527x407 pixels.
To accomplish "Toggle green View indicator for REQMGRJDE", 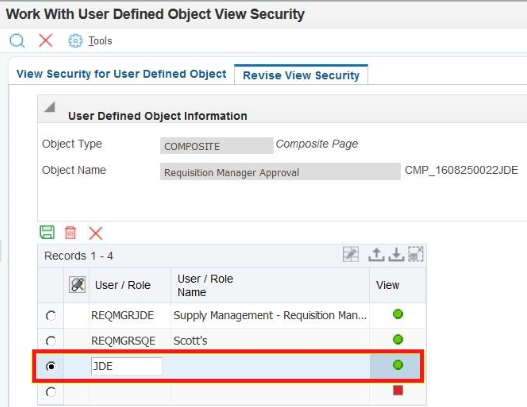I will click(398, 314).
